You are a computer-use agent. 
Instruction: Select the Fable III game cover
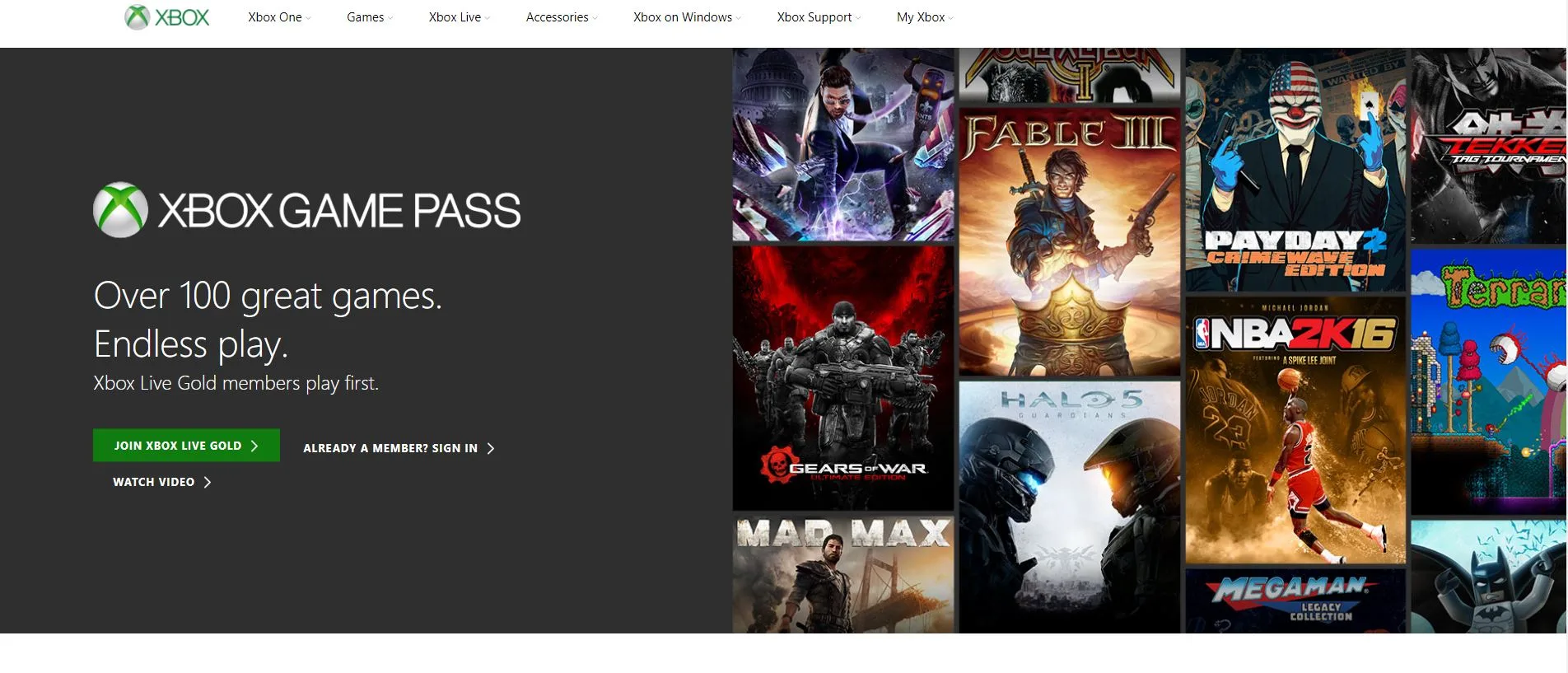point(1069,241)
